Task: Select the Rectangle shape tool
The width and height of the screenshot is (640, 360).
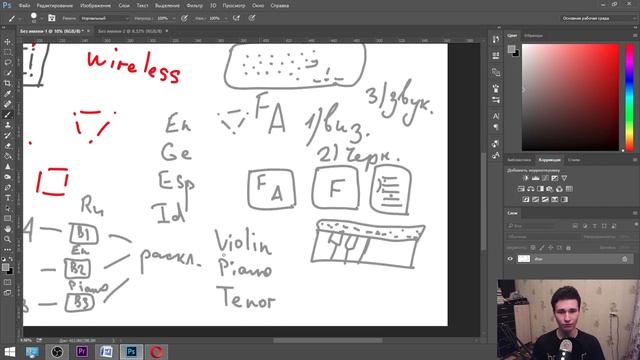Action: point(7,218)
